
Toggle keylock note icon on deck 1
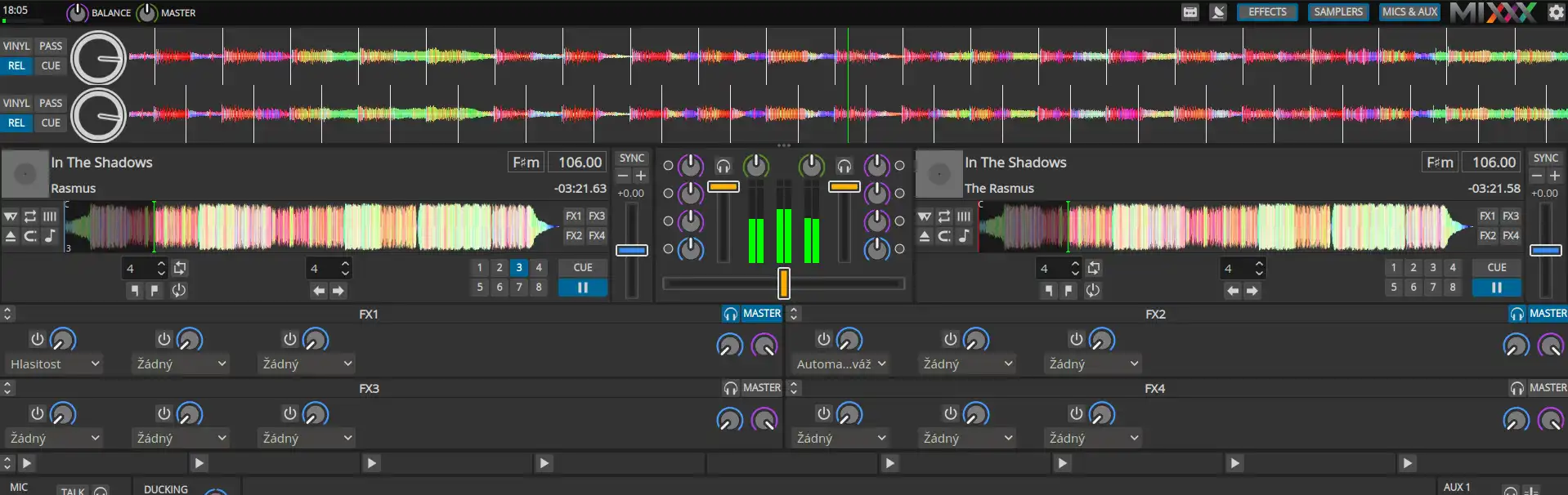coord(50,236)
